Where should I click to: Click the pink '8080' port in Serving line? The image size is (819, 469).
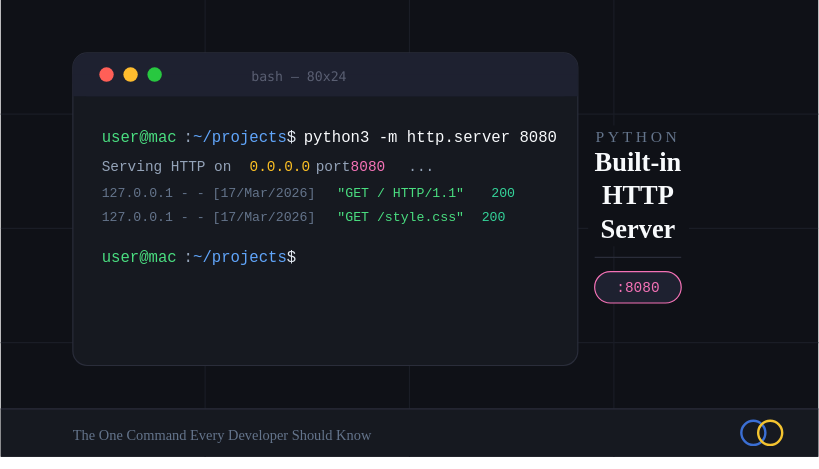[x=368, y=167]
